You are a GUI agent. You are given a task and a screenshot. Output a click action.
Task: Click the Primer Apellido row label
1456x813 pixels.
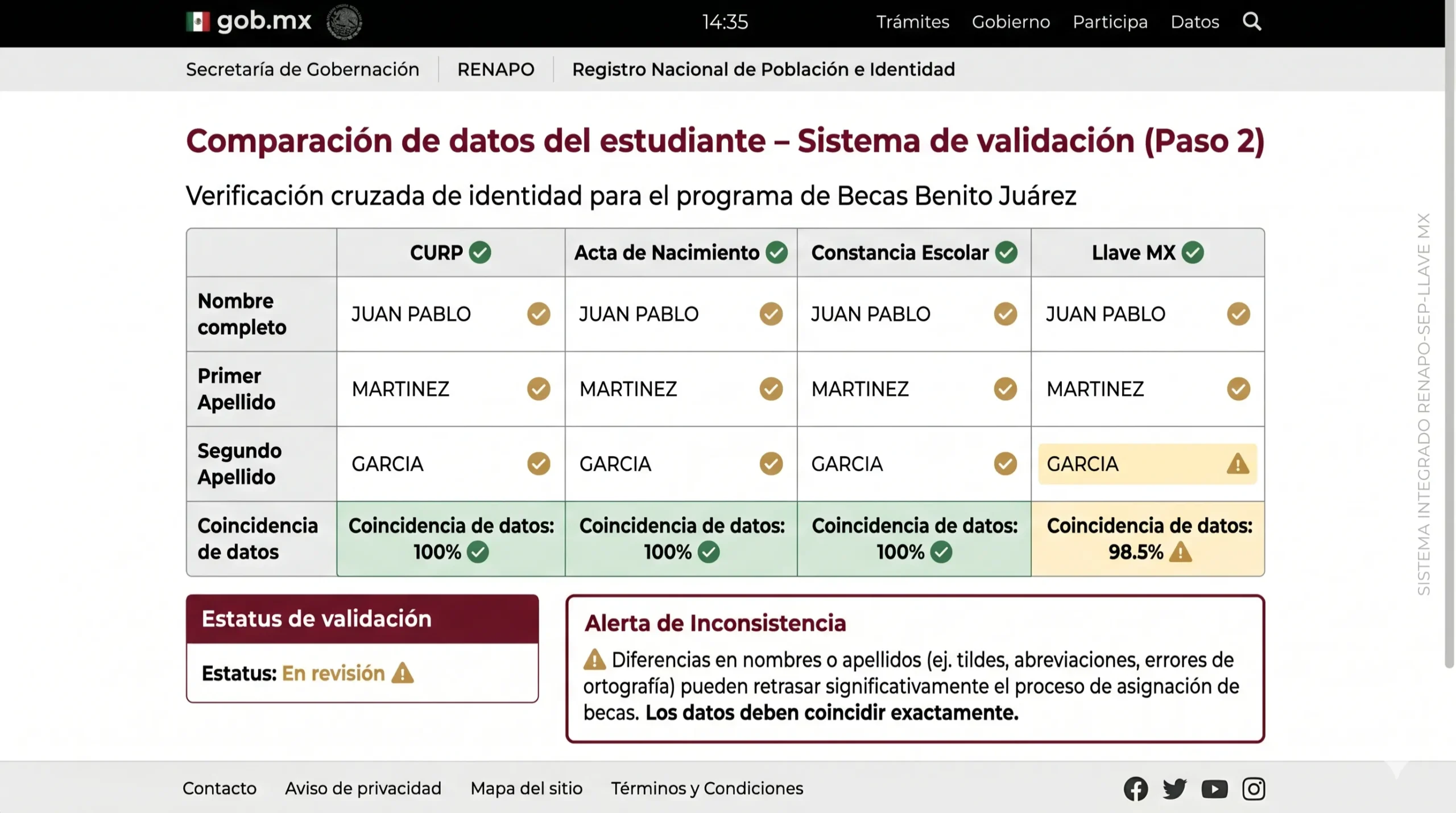coord(237,389)
